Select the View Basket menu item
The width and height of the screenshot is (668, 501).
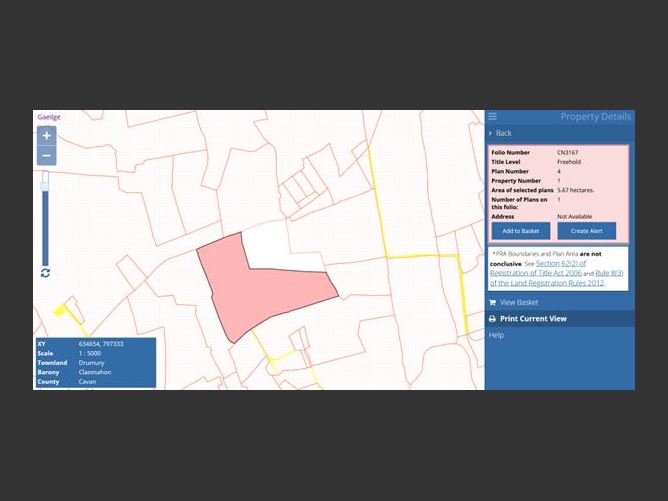coord(519,302)
